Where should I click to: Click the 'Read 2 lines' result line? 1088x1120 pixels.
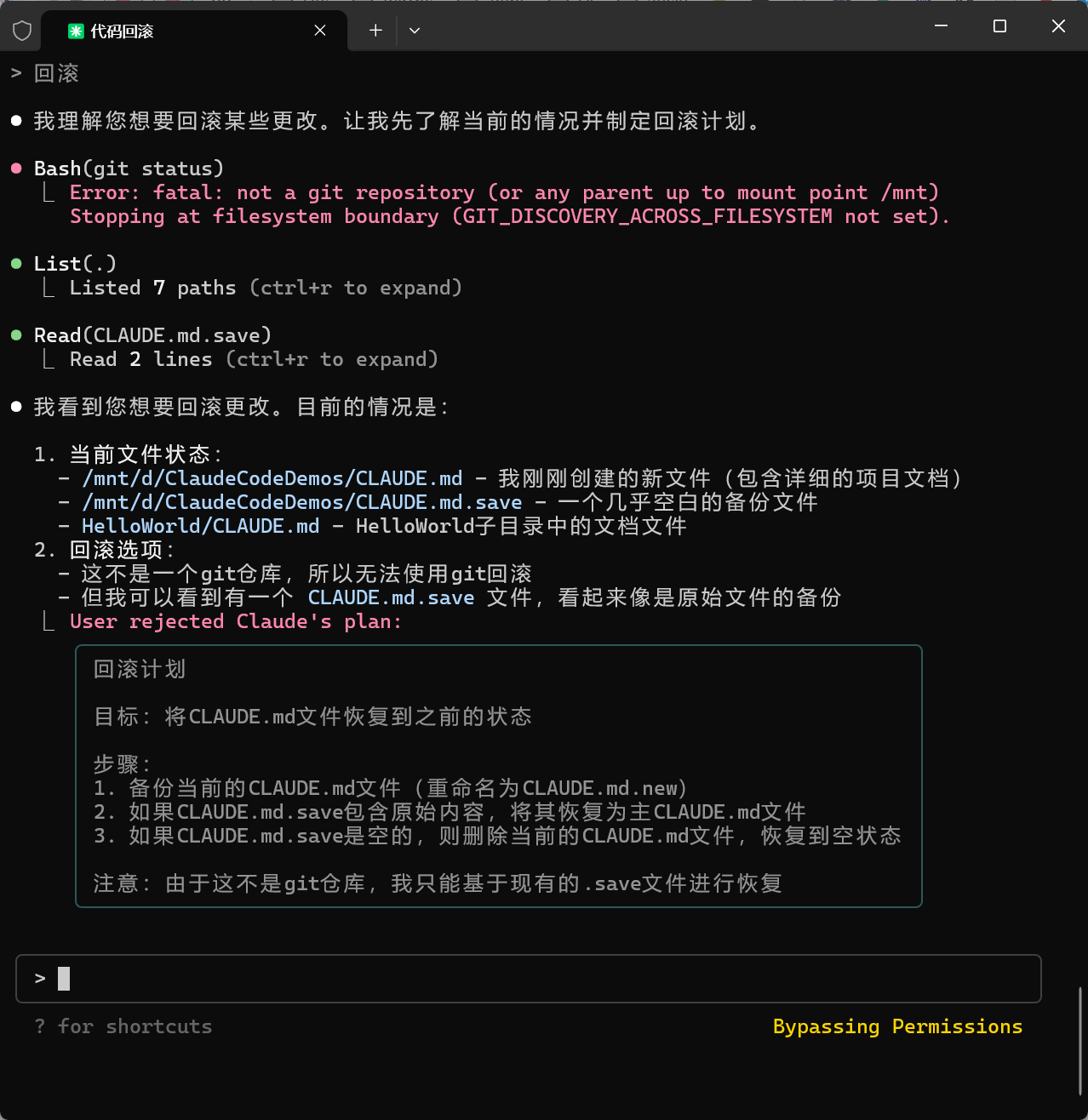(x=254, y=359)
